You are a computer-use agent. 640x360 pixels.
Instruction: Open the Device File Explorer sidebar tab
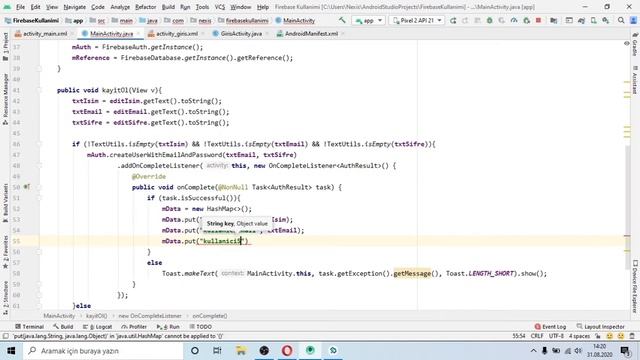pyautogui.click(x=635, y=287)
